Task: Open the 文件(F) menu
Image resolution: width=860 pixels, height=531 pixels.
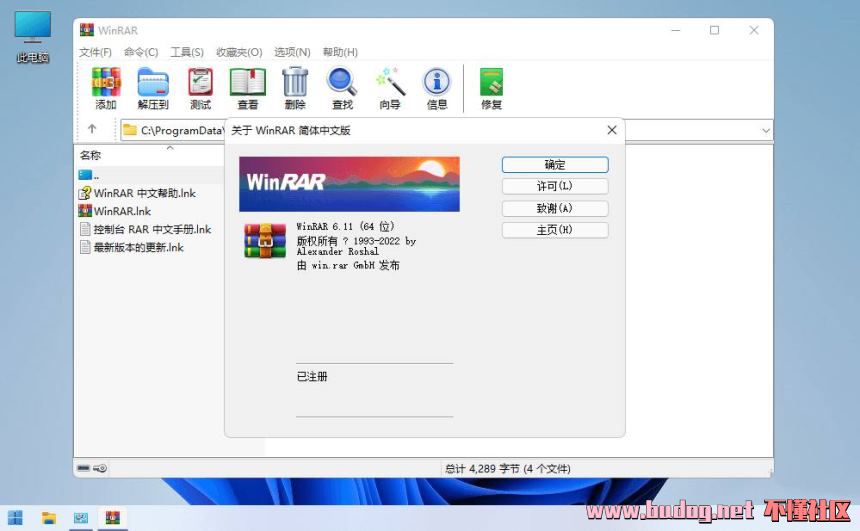Action: [x=95, y=52]
